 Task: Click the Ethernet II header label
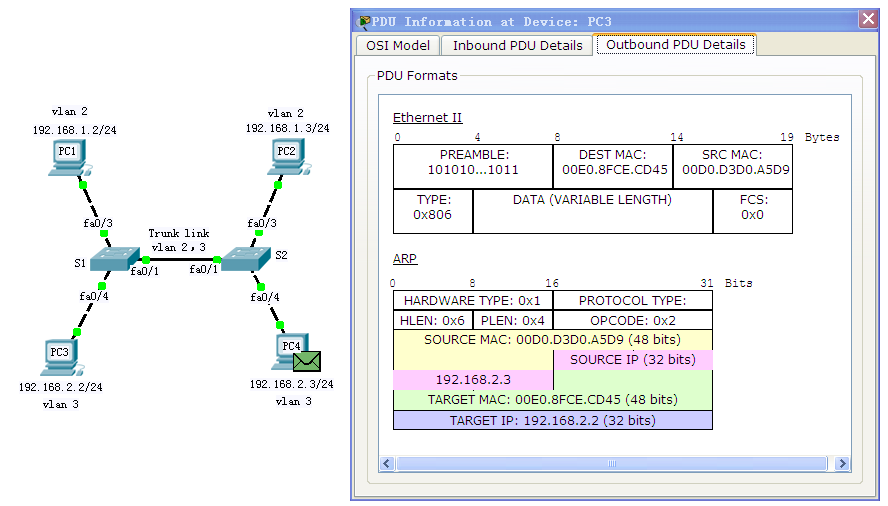pyautogui.click(x=427, y=118)
